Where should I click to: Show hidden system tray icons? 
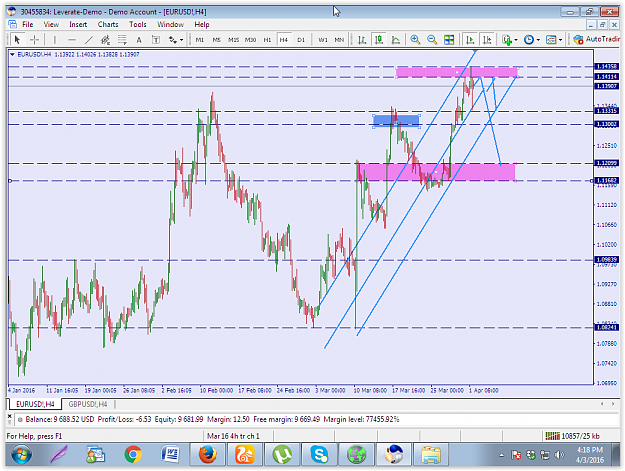501,455
